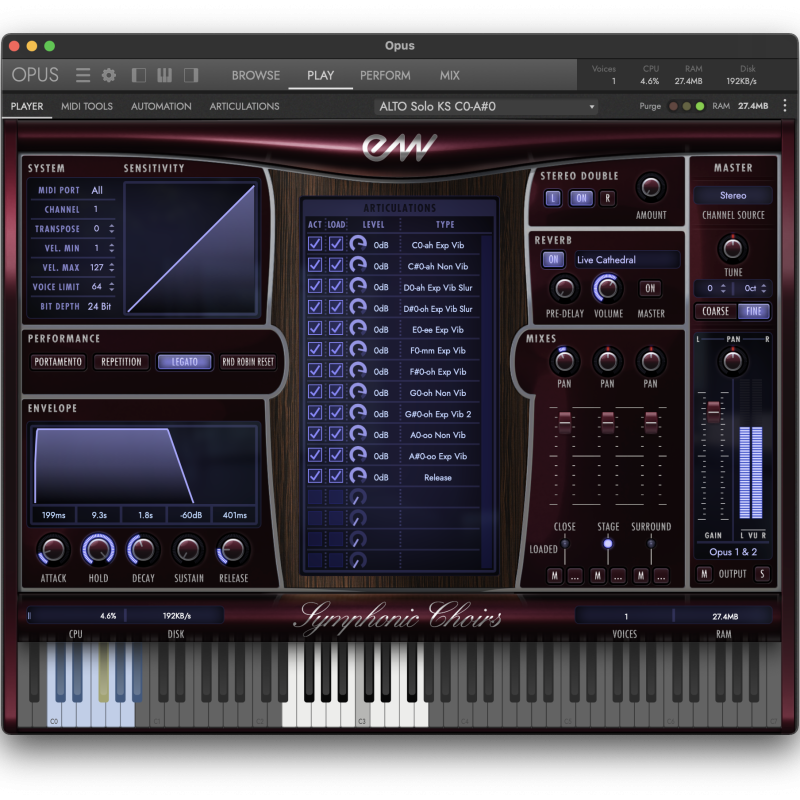The height and width of the screenshot is (800, 800).
Task: Adjust the Reverb Volume knob
Action: (x=607, y=288)
